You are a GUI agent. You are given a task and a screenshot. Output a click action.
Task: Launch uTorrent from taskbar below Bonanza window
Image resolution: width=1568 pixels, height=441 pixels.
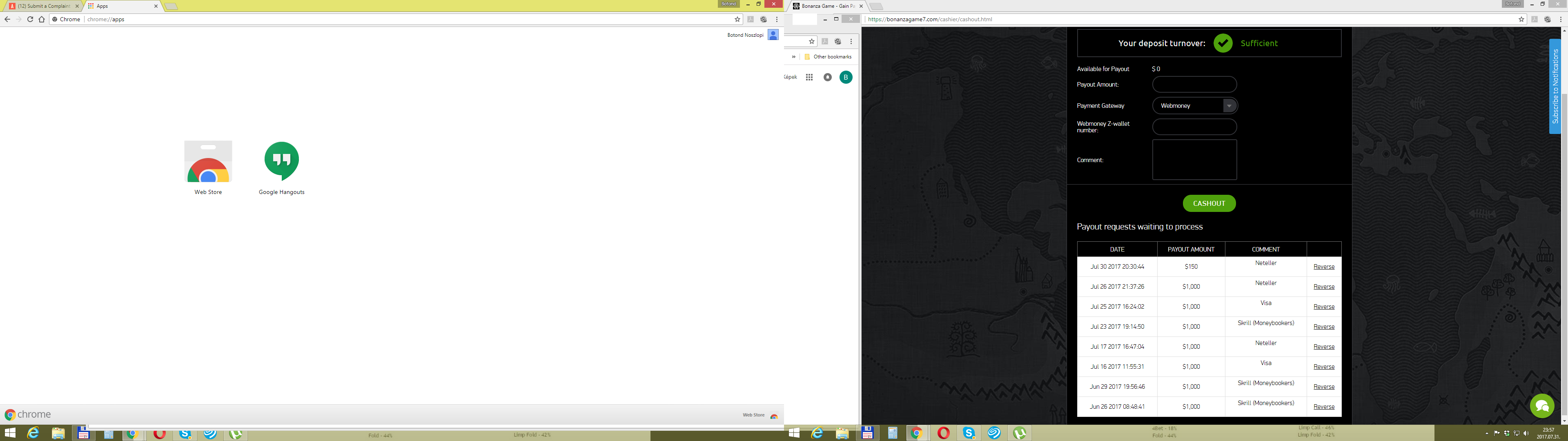pos(1020,433)
